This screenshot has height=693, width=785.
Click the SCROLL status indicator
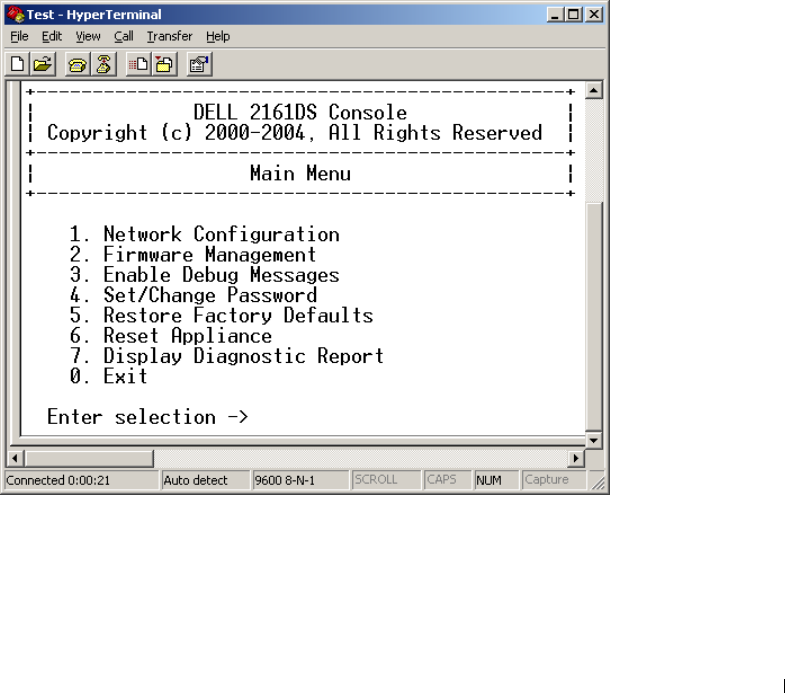[385, 480]
